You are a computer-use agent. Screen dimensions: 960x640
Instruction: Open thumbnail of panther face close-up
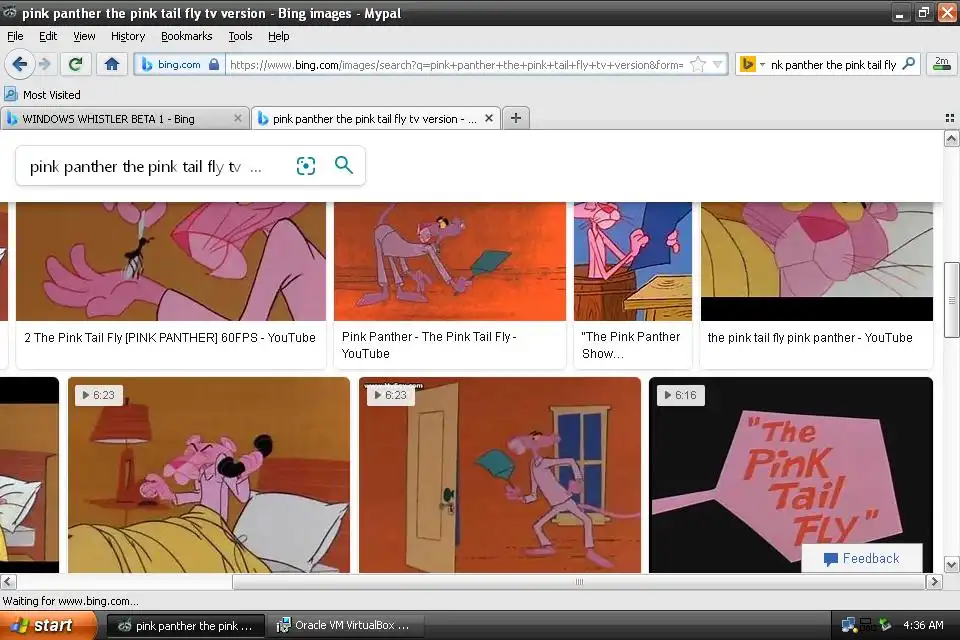(817, 262)
